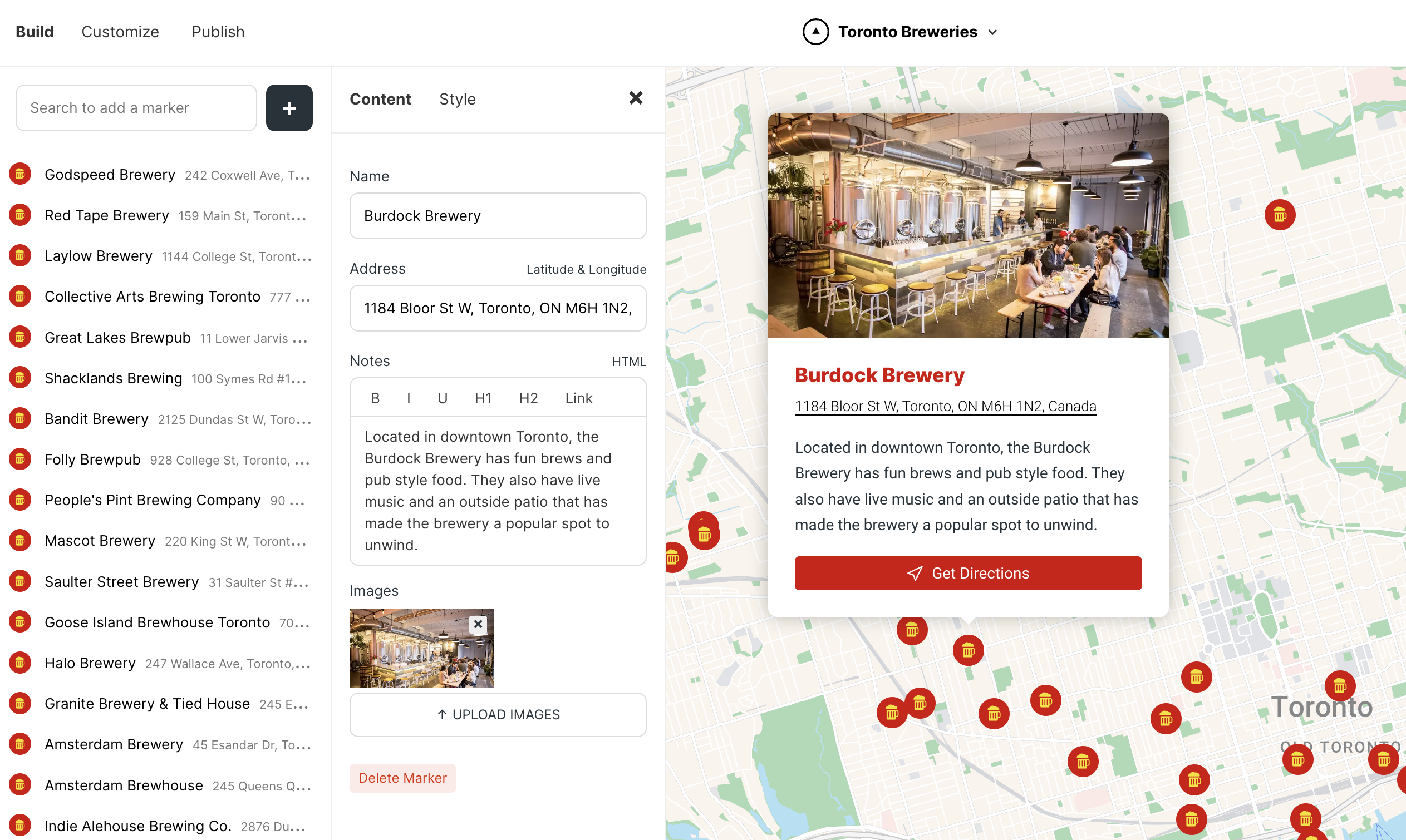
Task: Insert a Link in Notes
Action: click(579, 398)
